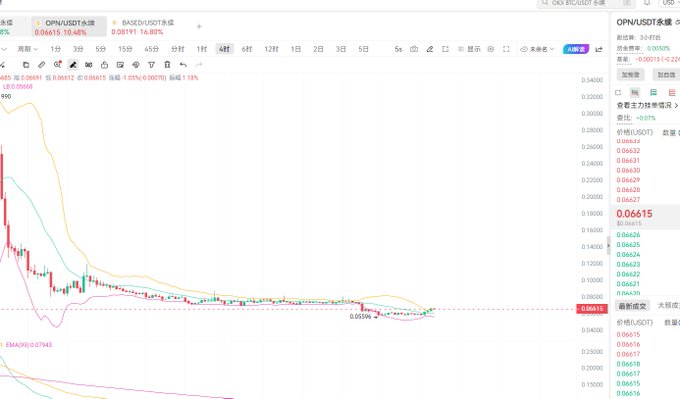Click the zoom-in magnifier tool
The width and height of the screenshot is (680, 399).
[x=57, y=65]
